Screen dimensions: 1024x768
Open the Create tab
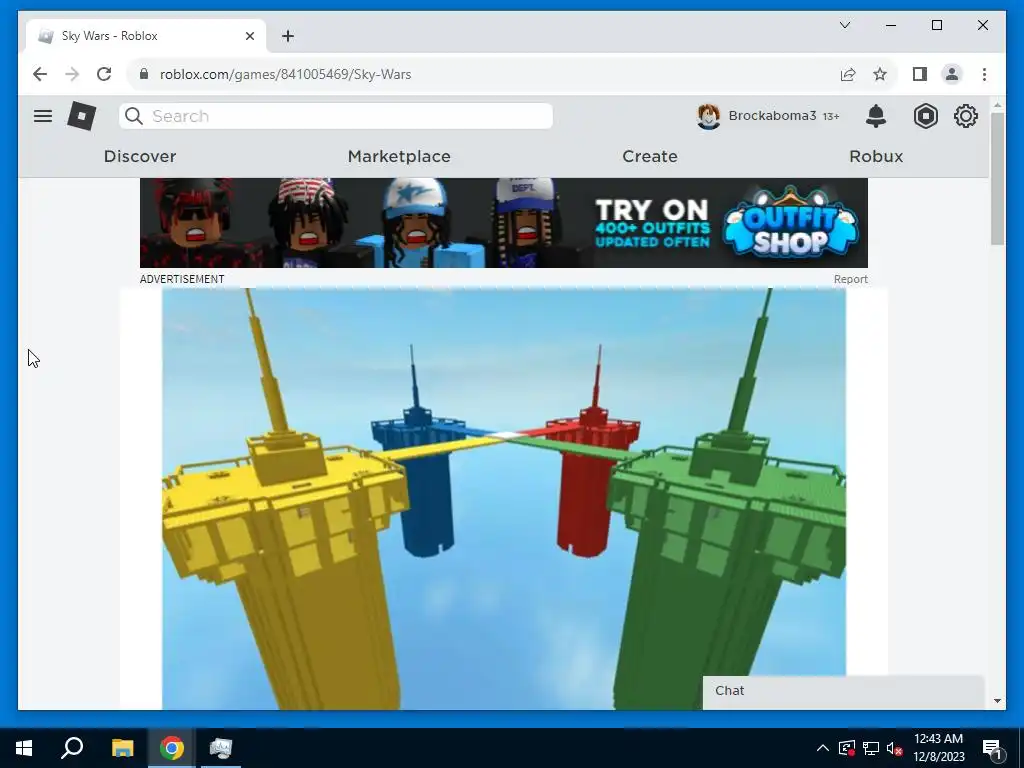(650, 157)
